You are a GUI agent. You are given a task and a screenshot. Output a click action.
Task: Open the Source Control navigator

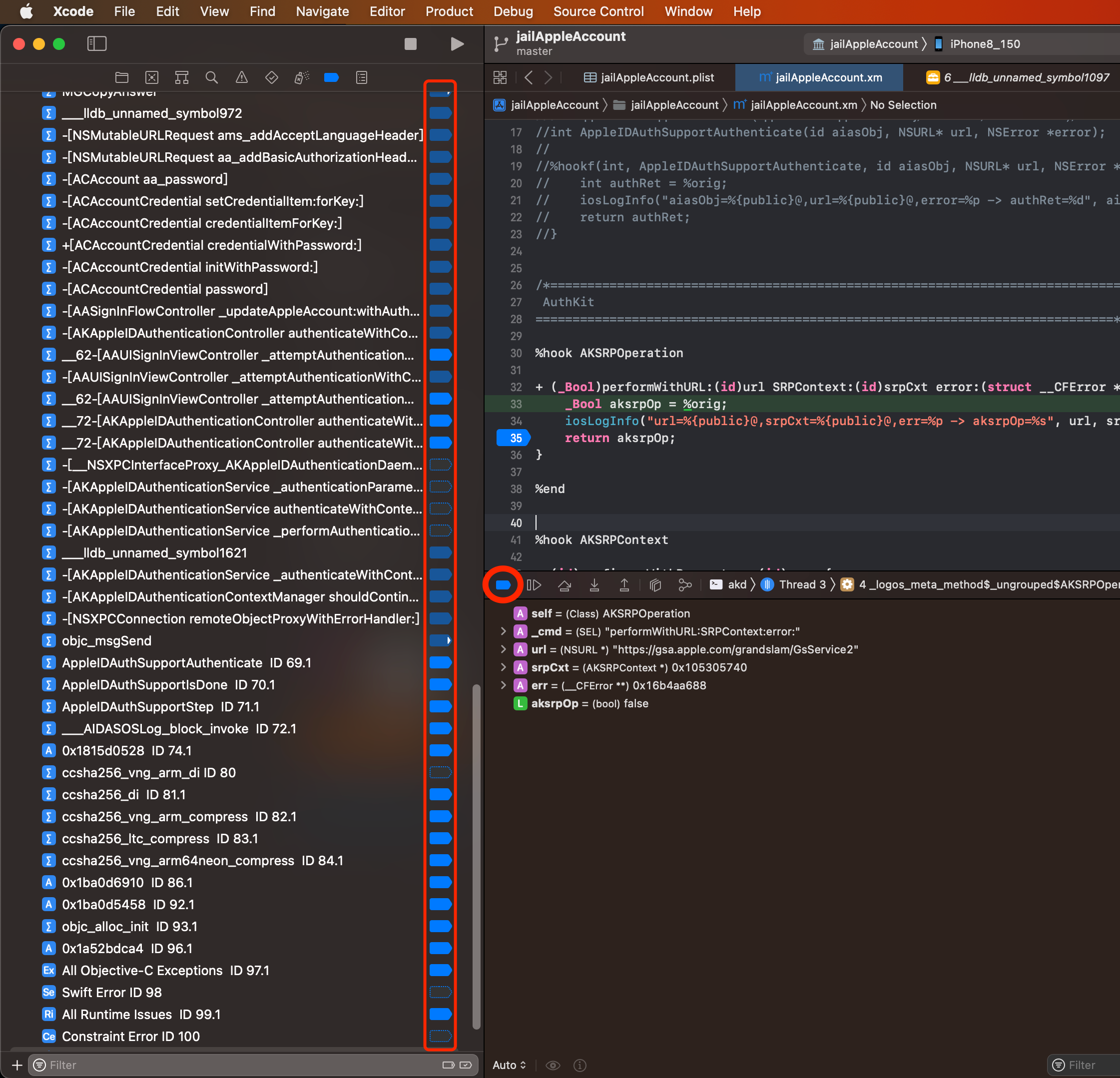[151, 77]
